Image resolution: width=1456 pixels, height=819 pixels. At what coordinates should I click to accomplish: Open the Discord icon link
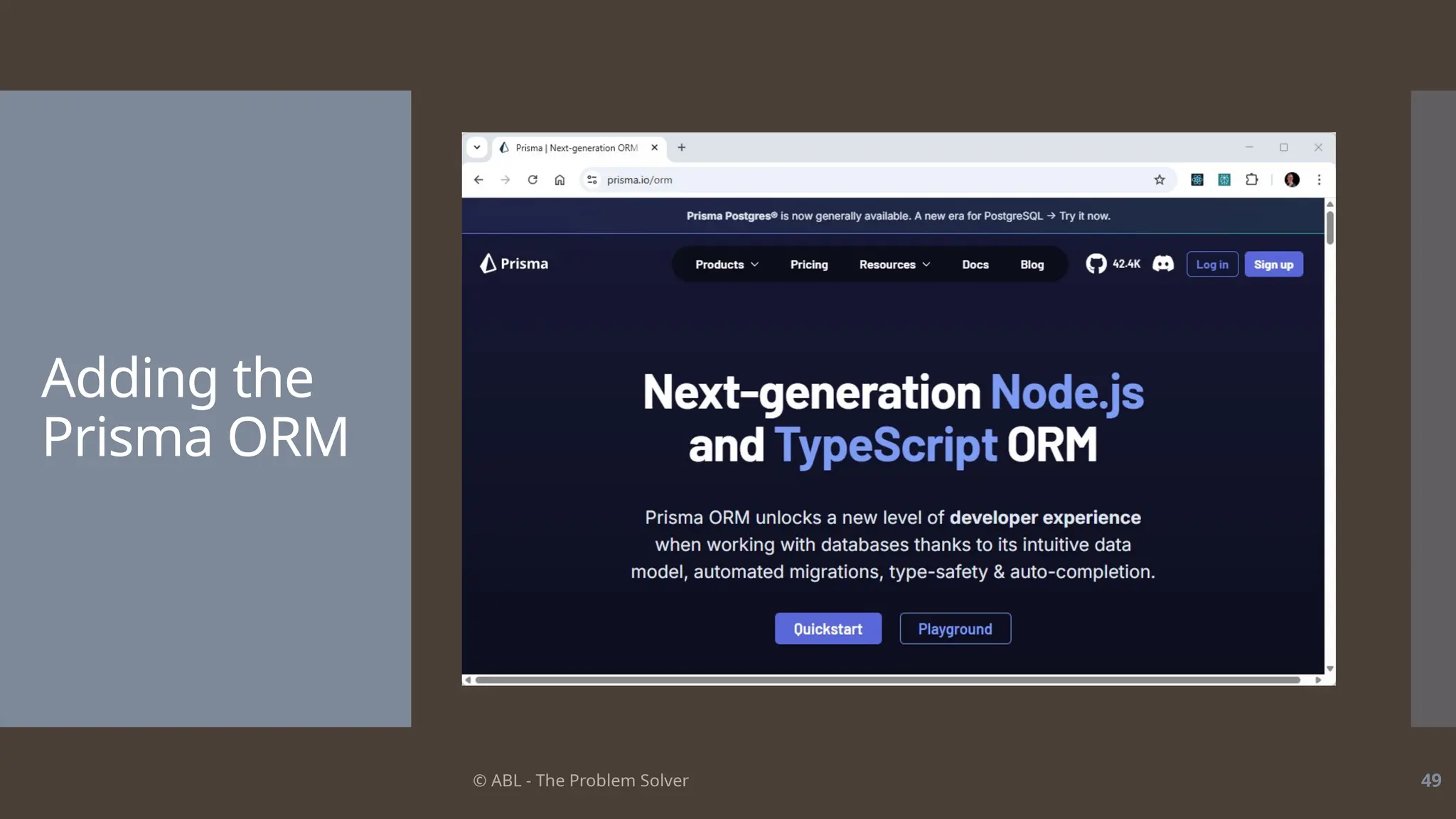point(1163,264)
